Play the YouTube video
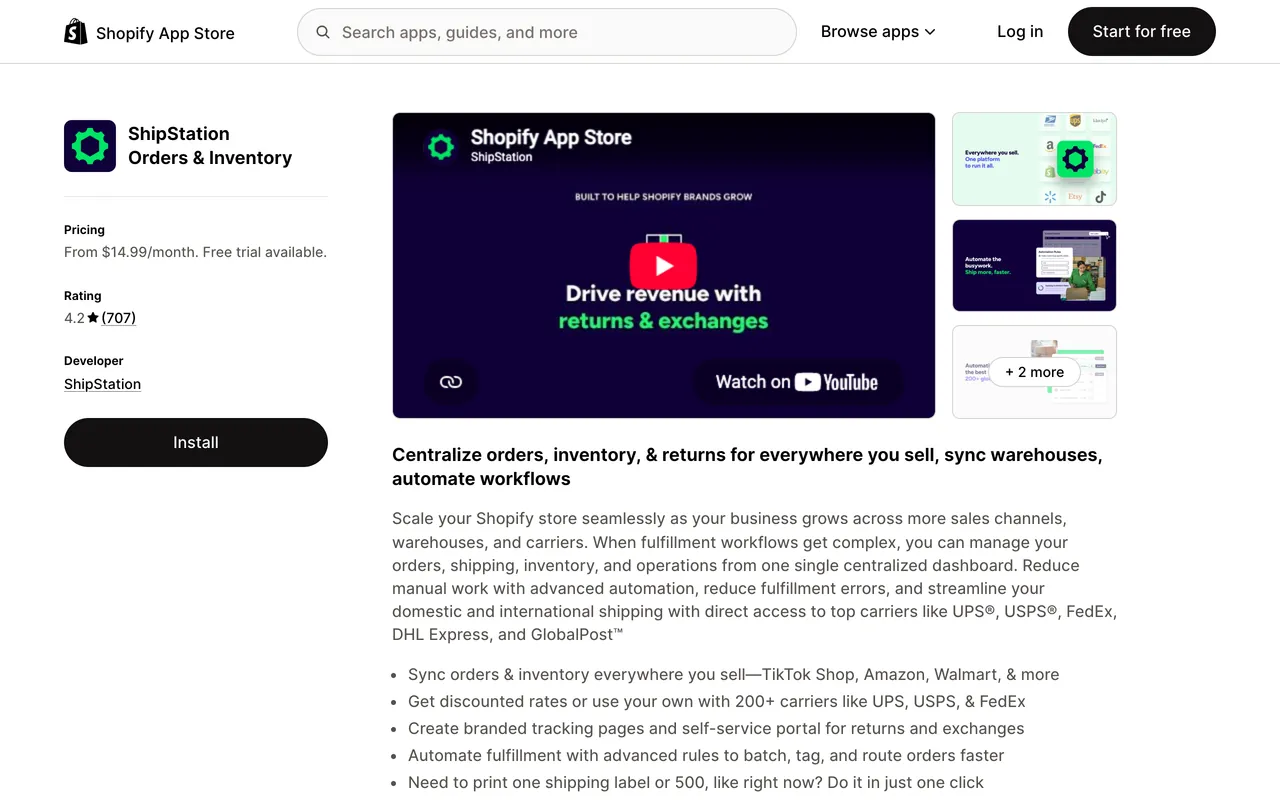This screenshot has width=1280, height=800. pyautogui.click(x=663, y=265)
